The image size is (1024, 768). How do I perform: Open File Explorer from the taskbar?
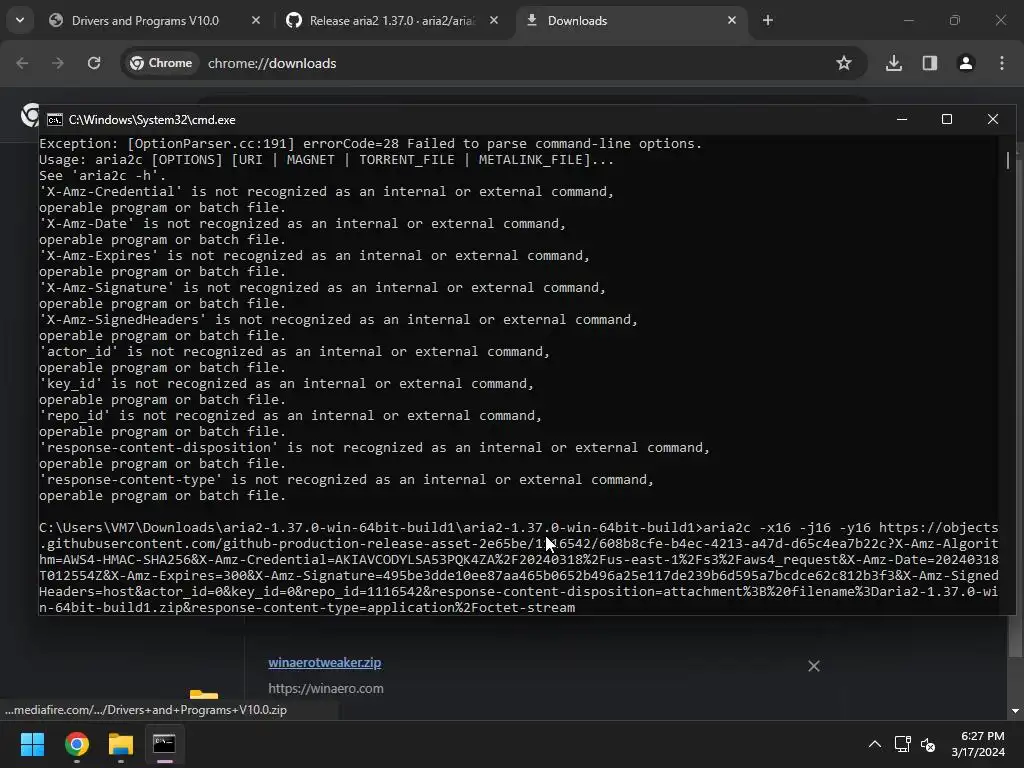tap(121, 744)
